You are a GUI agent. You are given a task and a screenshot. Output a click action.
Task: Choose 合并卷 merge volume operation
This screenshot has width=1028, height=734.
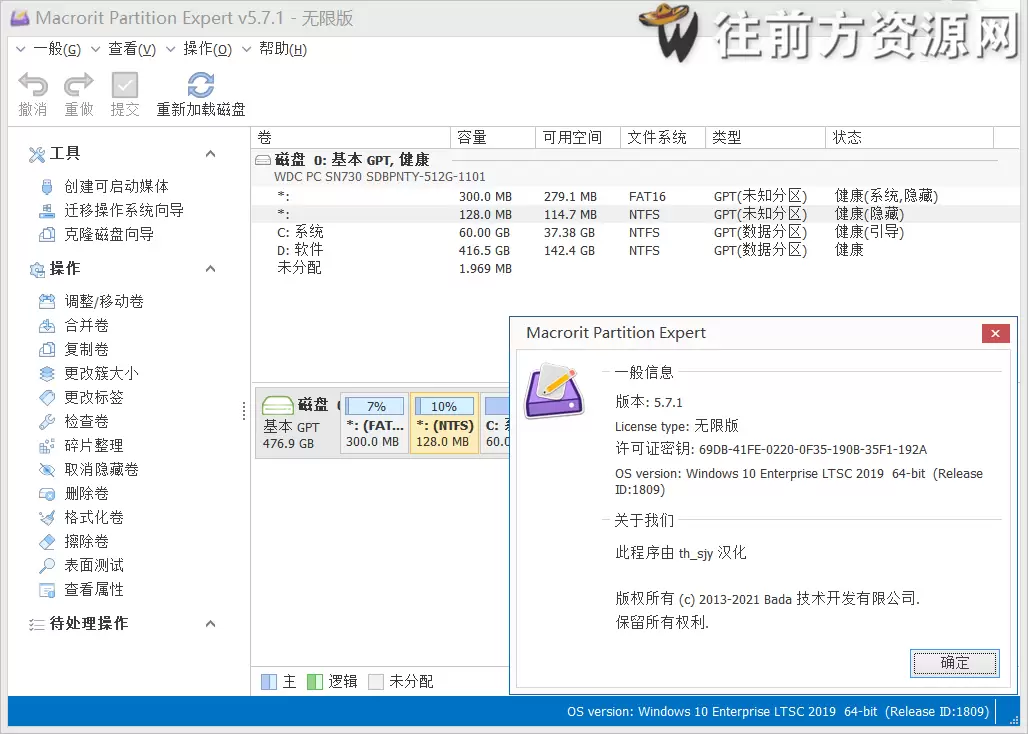[86, 326]
